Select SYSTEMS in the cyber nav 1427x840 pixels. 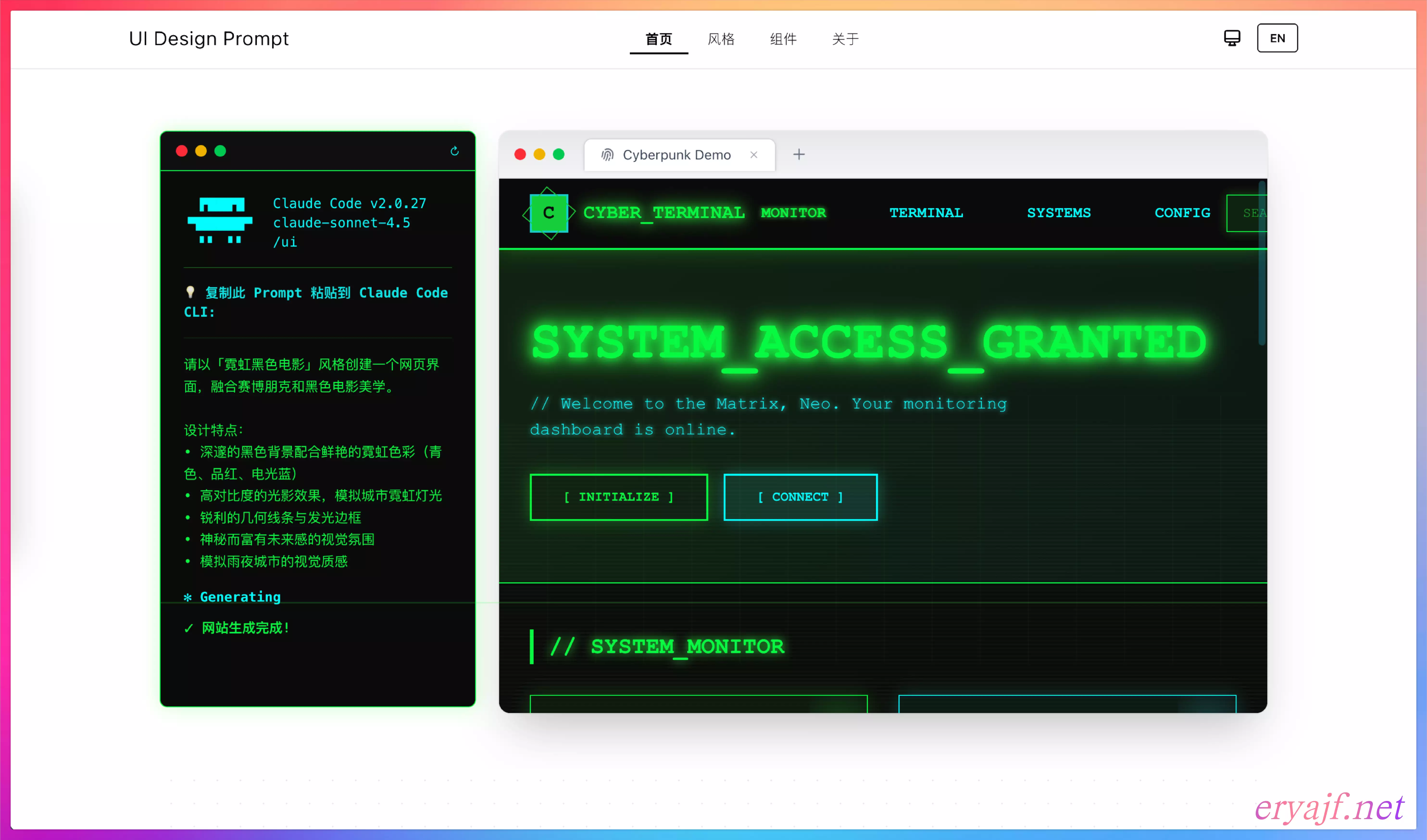tap(1058, 213)
